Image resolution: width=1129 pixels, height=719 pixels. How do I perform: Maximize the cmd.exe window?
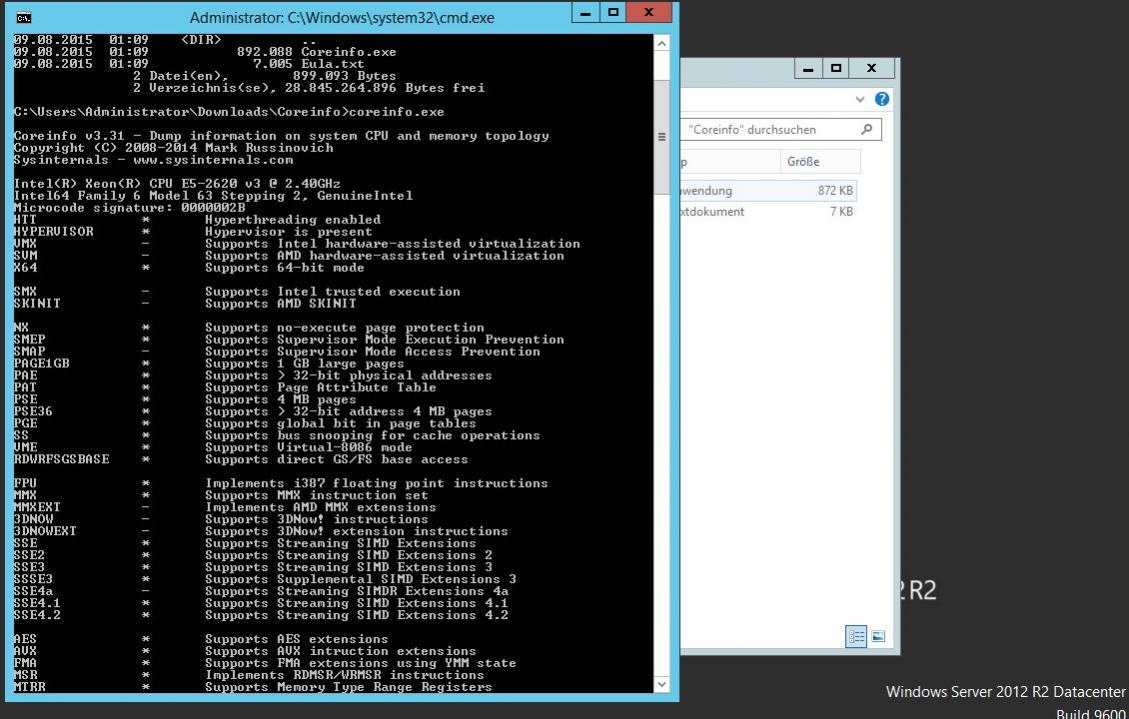613,13
